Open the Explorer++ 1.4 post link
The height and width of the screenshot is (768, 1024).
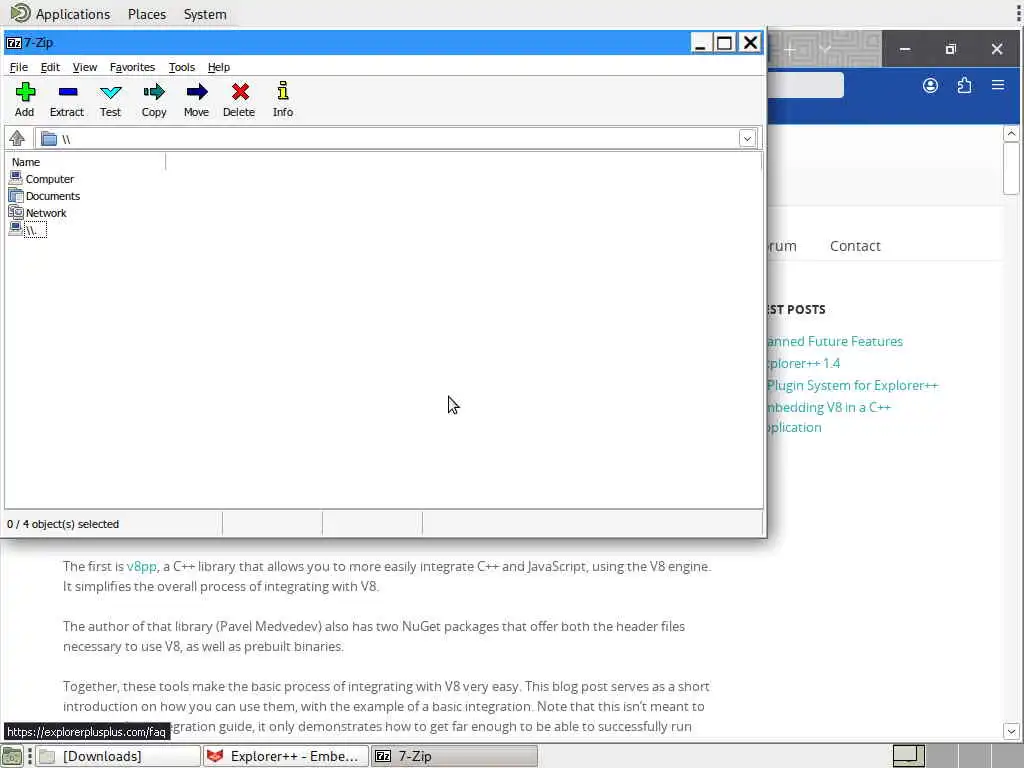pos(803,364)
